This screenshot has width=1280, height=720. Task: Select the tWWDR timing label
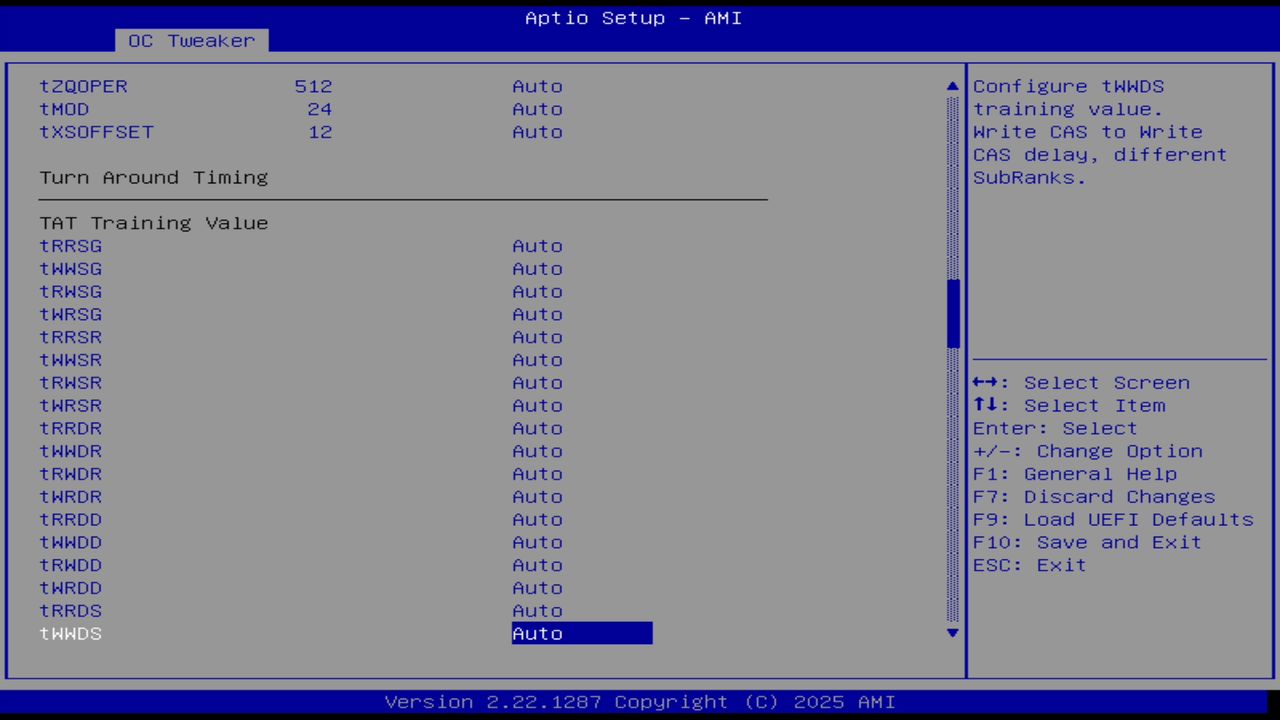pyautogui.click(x=70, y=451)
